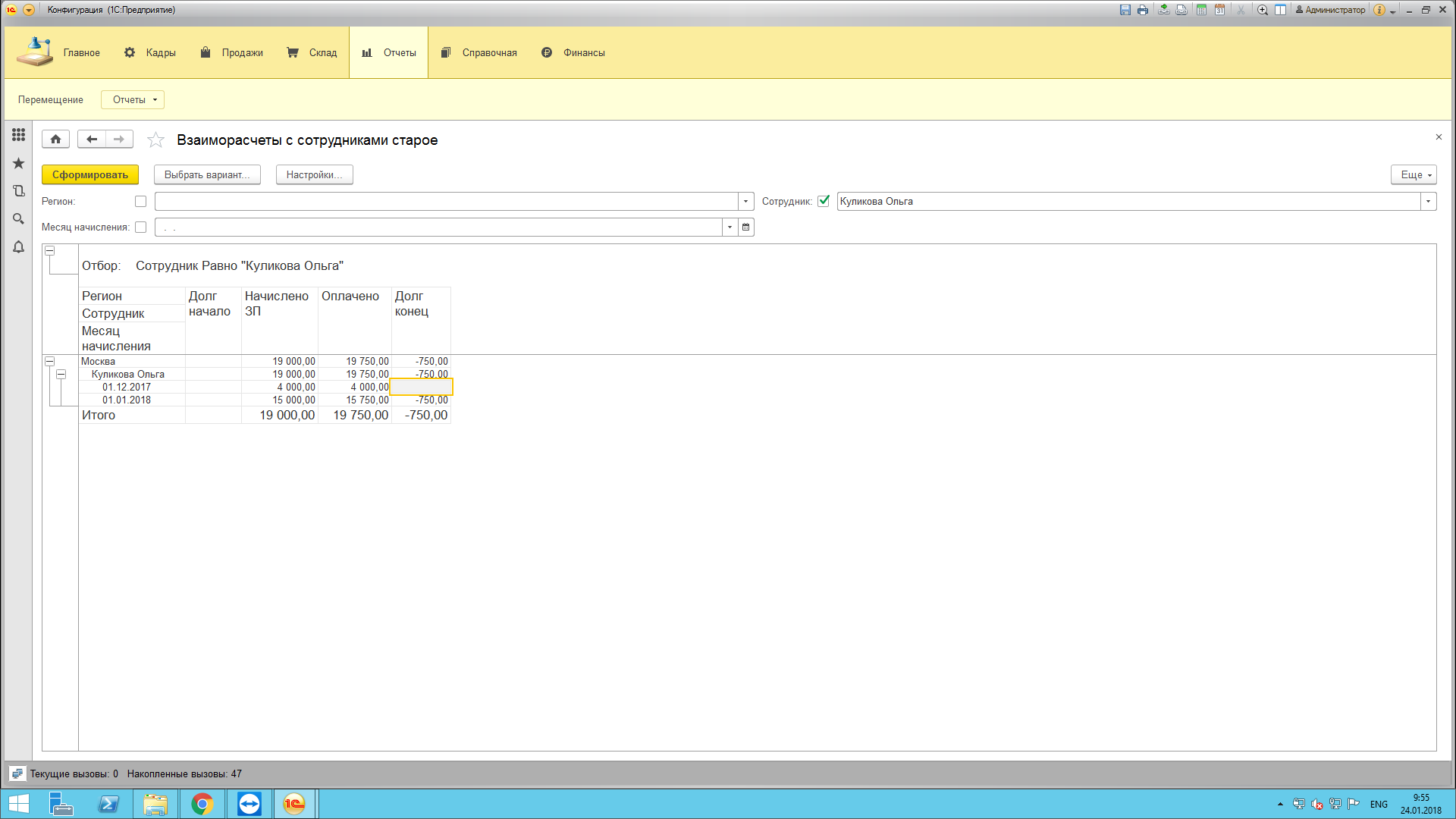
Task: Collapse the Москва group row
Action: coord(49,362)
